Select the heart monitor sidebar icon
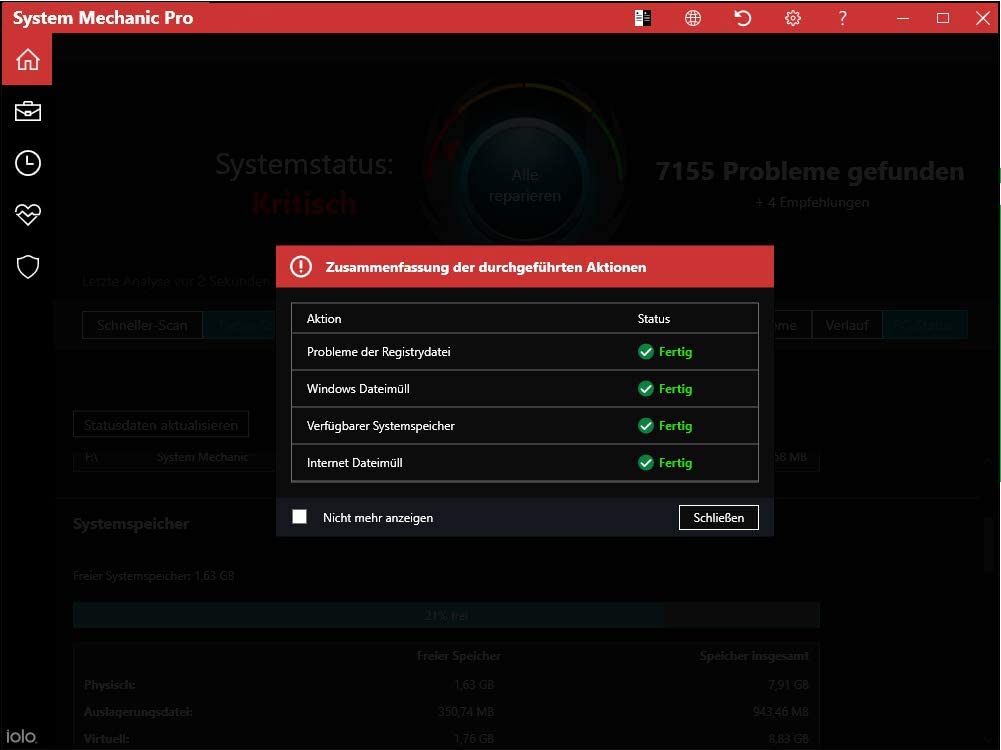 click(27, 215)
